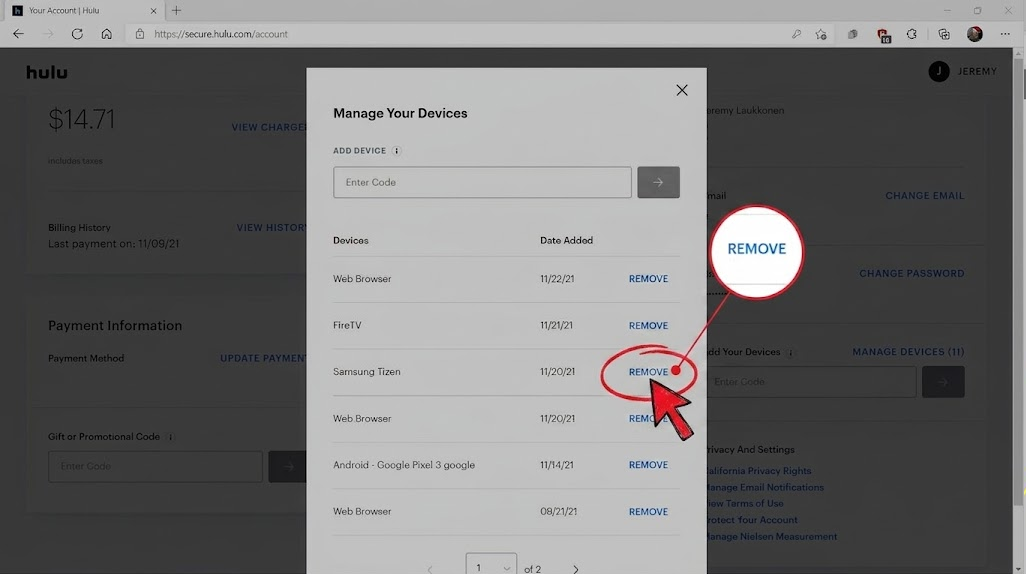Open a new browser tab
The image size is (1026, 574).
tap(176, 10)
